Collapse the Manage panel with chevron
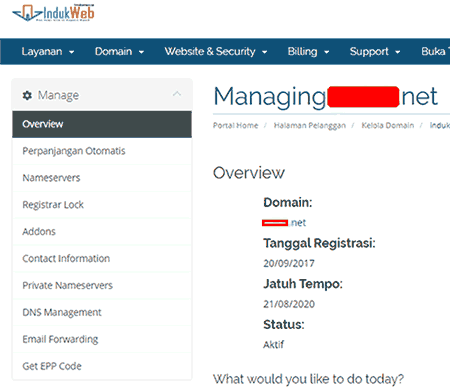Image resolution: width=450 pixels, height=390 pixels. click(x=177, y=94)
